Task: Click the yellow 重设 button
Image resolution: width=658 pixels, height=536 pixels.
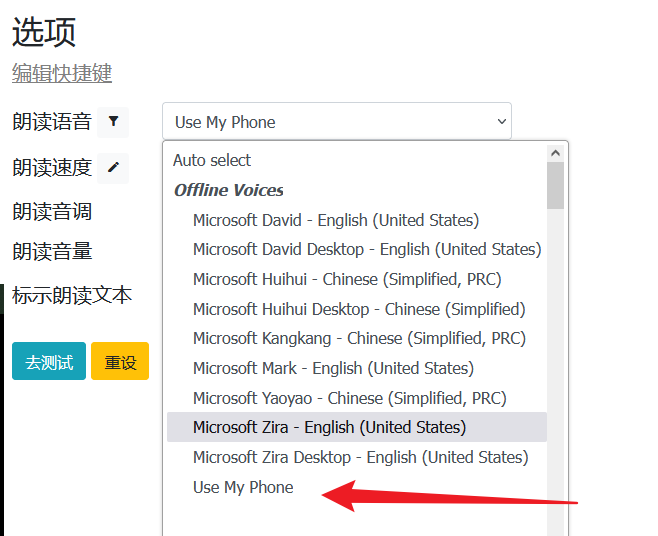Action: (x=120, y=362)
